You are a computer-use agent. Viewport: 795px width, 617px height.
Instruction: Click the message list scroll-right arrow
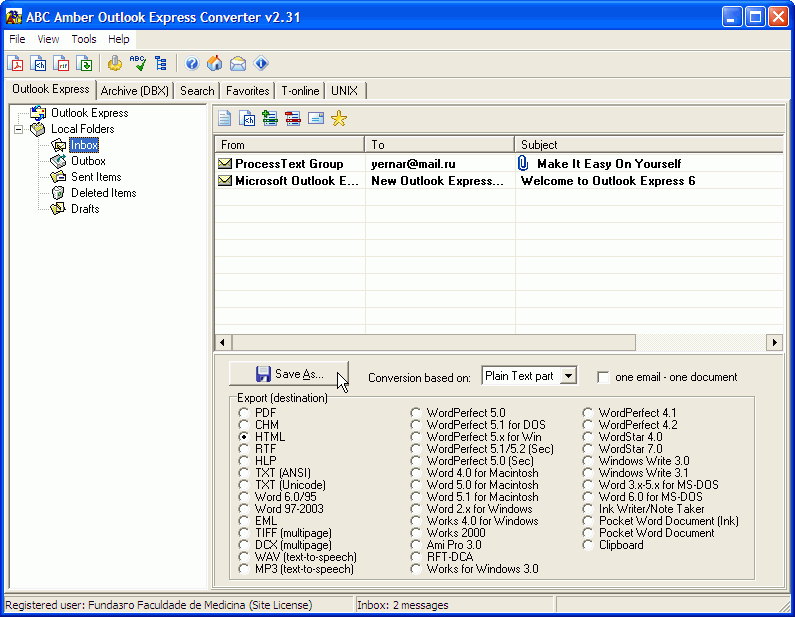[x=774, y=342]
